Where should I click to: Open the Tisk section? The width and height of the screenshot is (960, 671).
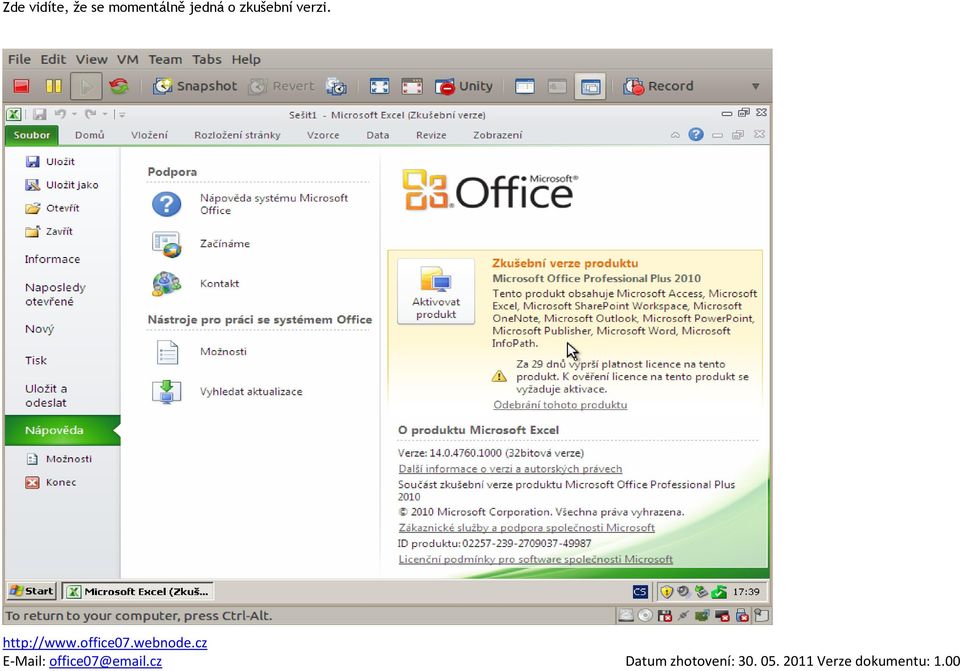coord(36,360)
